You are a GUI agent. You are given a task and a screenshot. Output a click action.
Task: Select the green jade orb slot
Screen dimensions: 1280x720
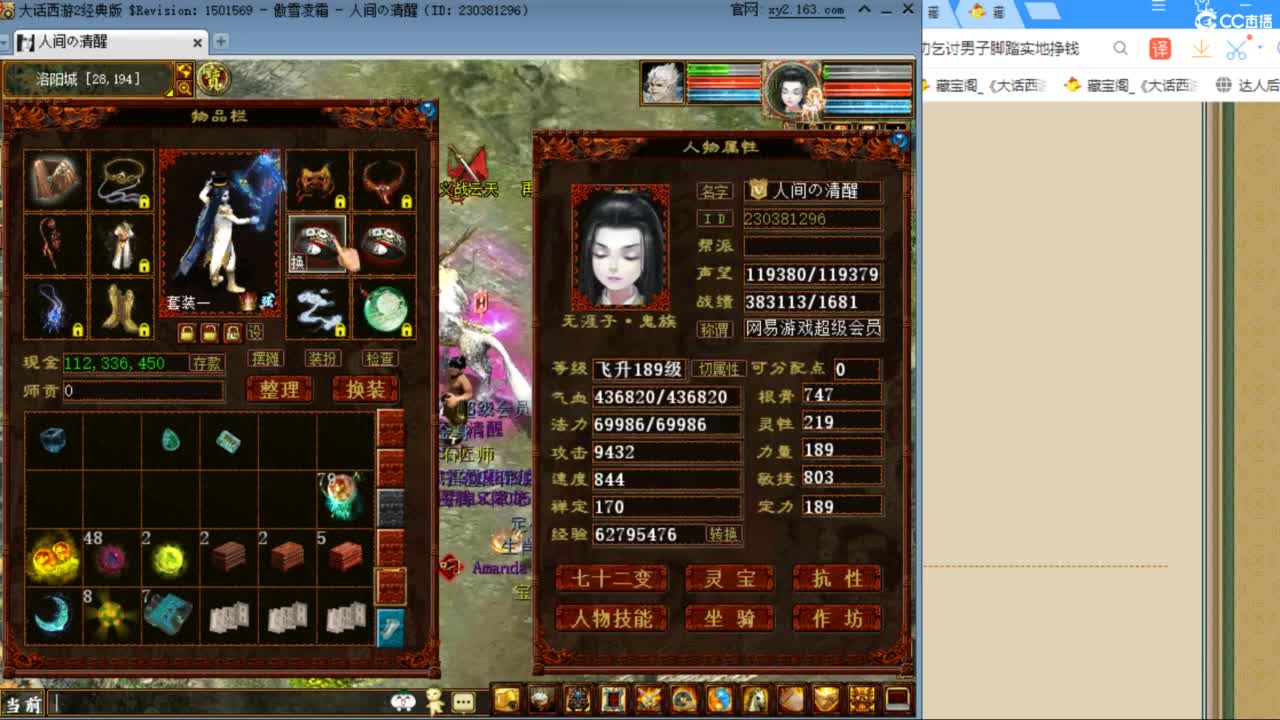tap(385, 308)
